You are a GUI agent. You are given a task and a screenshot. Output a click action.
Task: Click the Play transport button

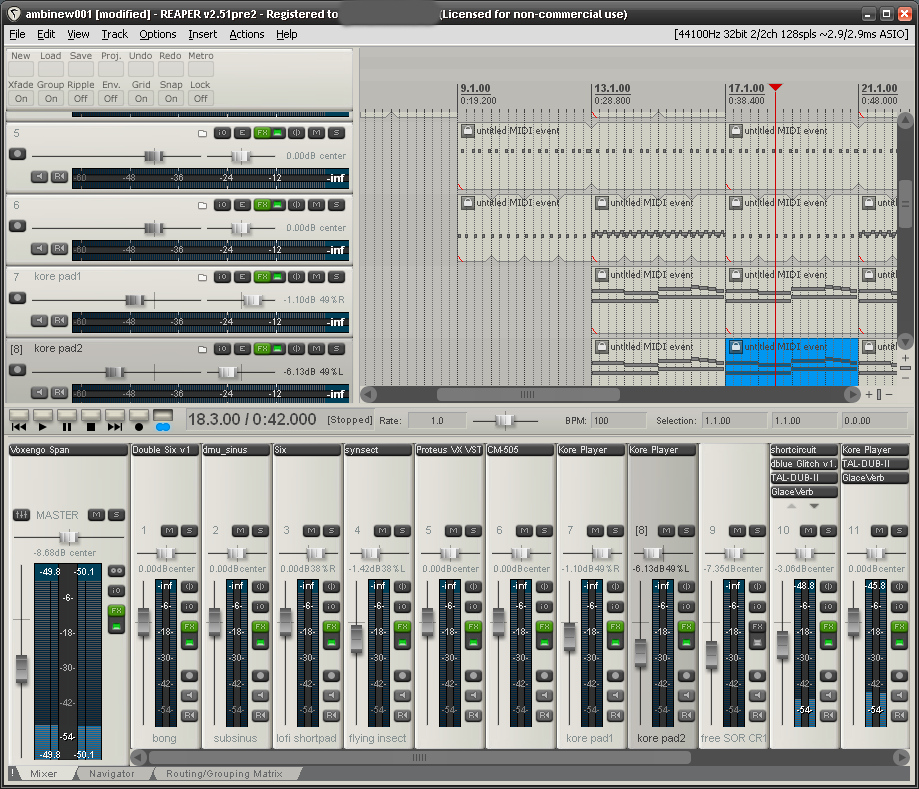tap(43, 420)
